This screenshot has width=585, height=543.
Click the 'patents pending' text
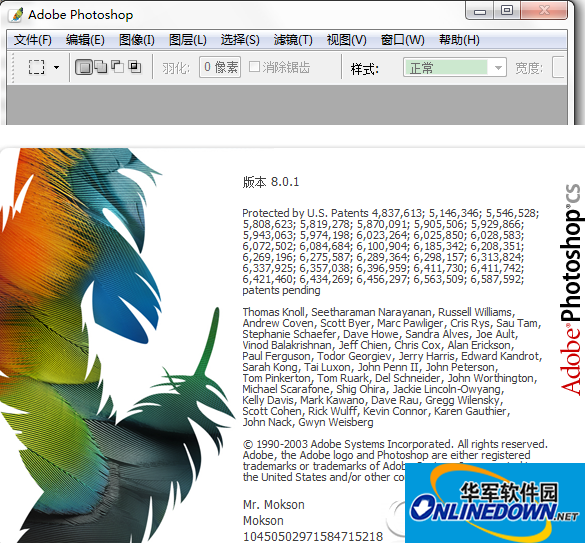click(281, 290)
